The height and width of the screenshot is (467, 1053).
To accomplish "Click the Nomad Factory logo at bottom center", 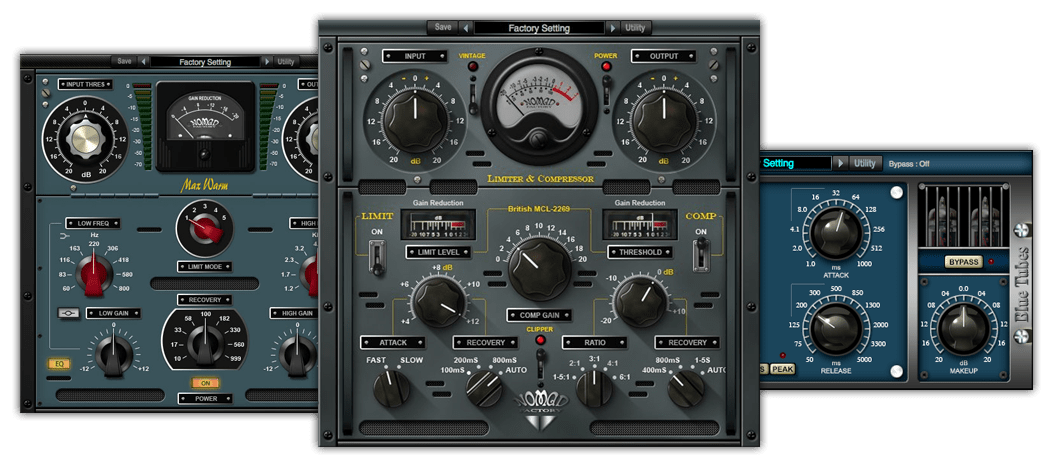I will [540, 410].
